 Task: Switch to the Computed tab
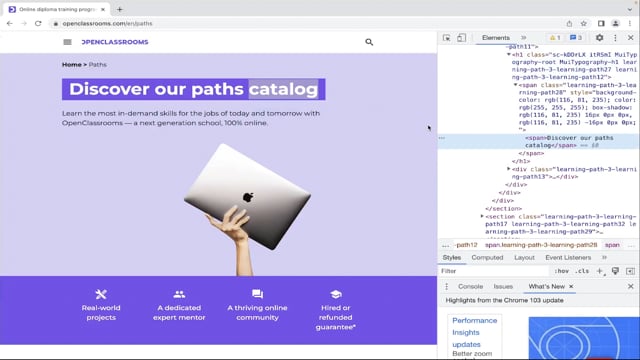click(x=487, y=258)
